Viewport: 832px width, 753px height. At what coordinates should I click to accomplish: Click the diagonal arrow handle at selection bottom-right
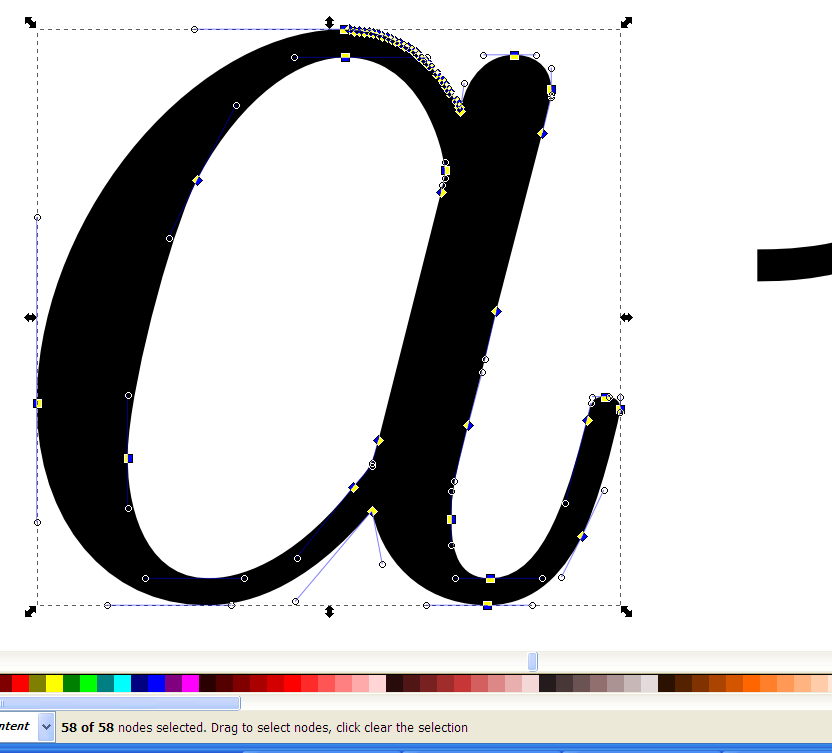pyautogui.click(x=627, y=613)
